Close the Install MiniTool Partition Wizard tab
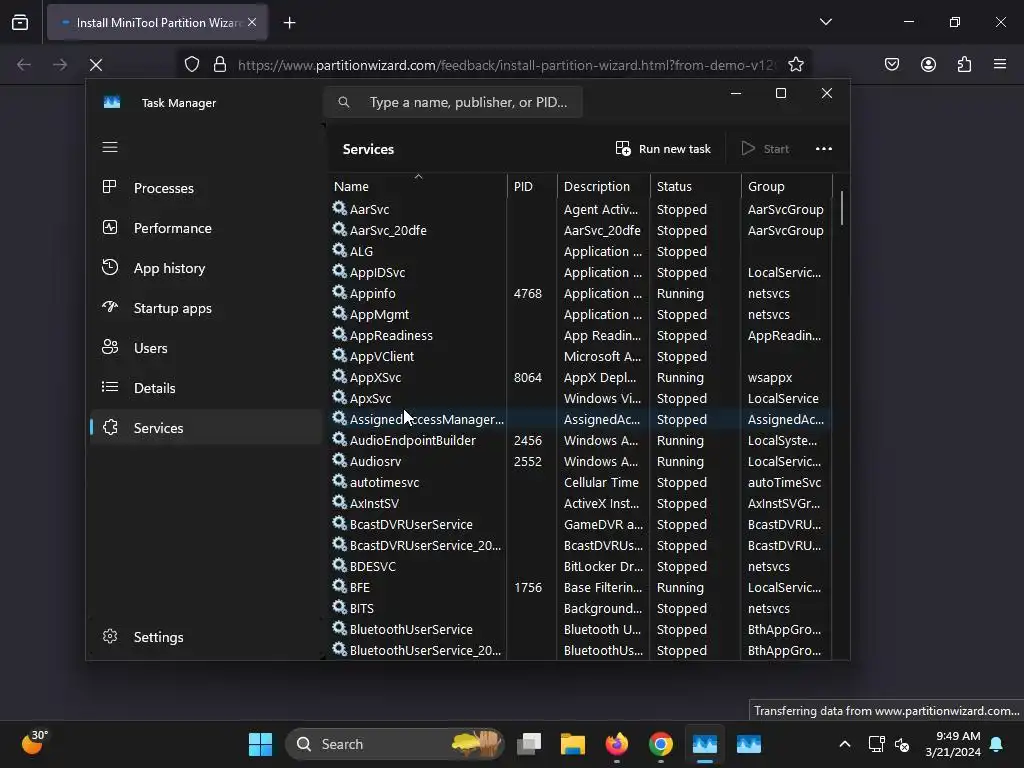 pos(252,22)
